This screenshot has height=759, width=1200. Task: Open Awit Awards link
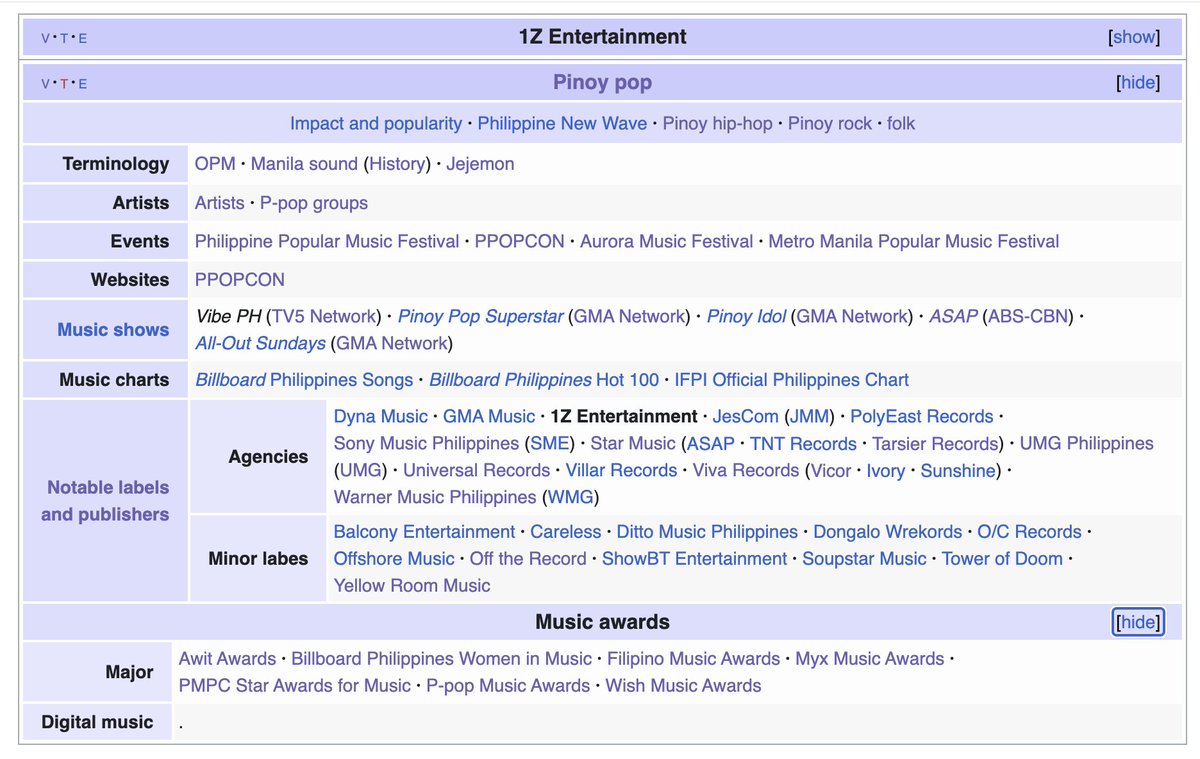tap(227, 659)
